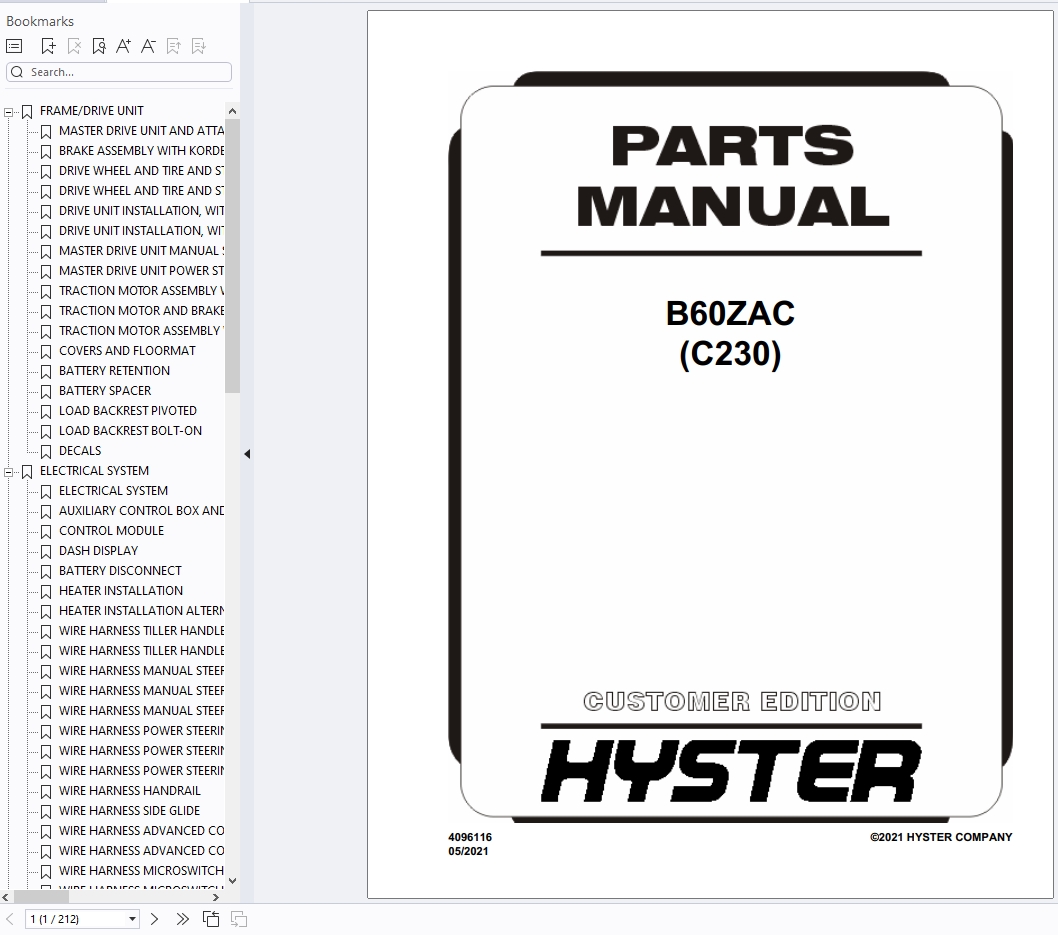Screen dimensions: 1058x935
Task: Open the MASTER DRIVE UNIT MANUAL bookmark
Action: 141,250
